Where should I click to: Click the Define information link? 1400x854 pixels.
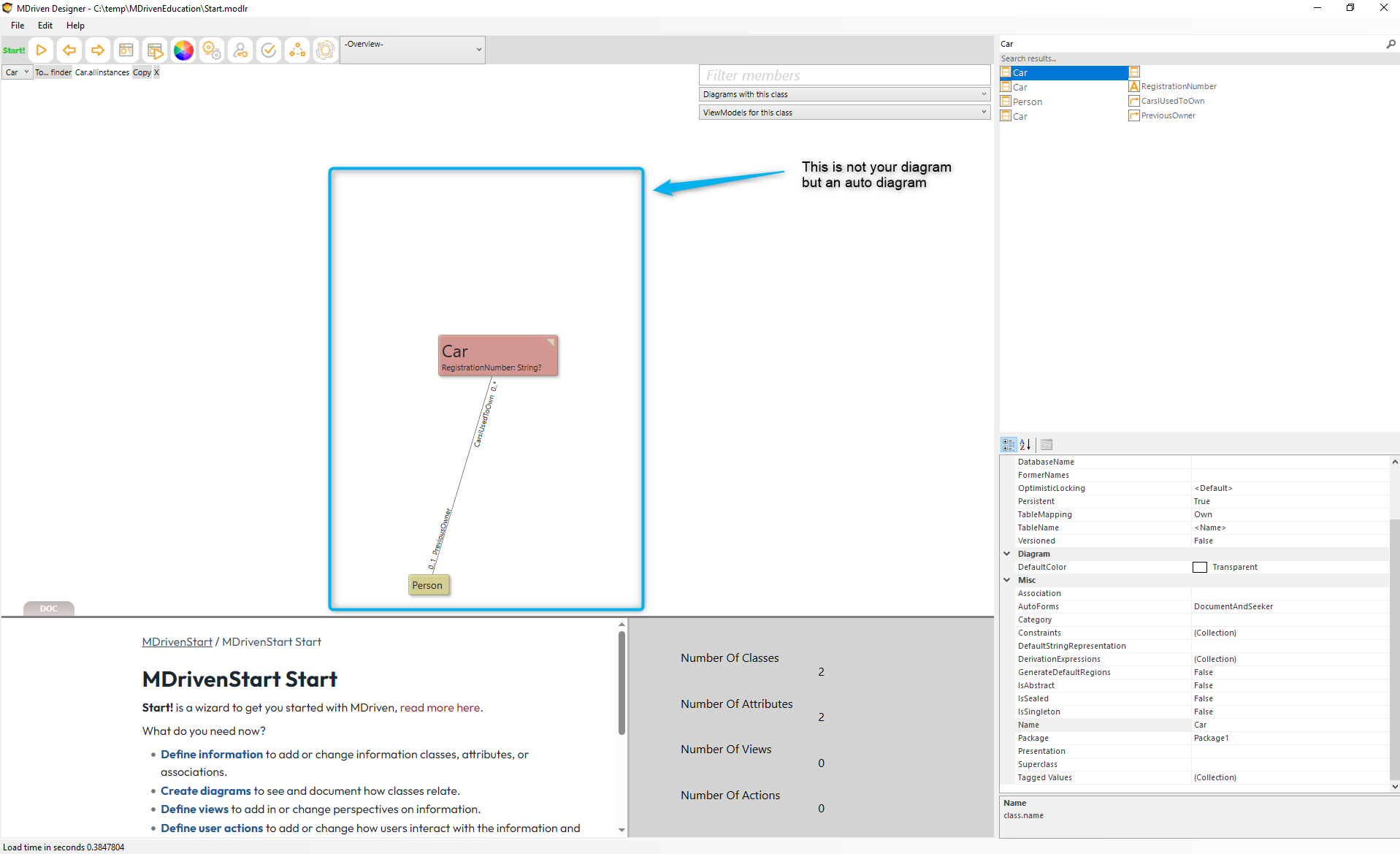pyautogui.click(x=212, y=754)
